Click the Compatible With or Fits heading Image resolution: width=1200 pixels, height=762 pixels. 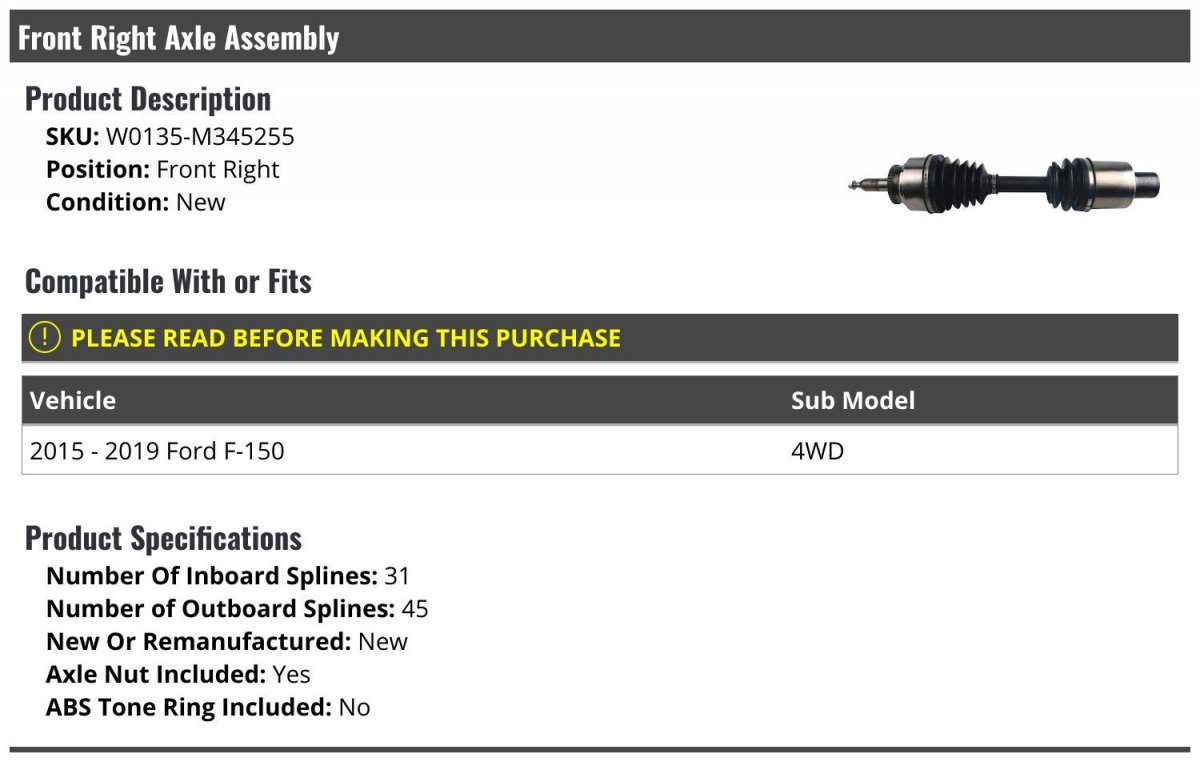(x=168, y=282)
